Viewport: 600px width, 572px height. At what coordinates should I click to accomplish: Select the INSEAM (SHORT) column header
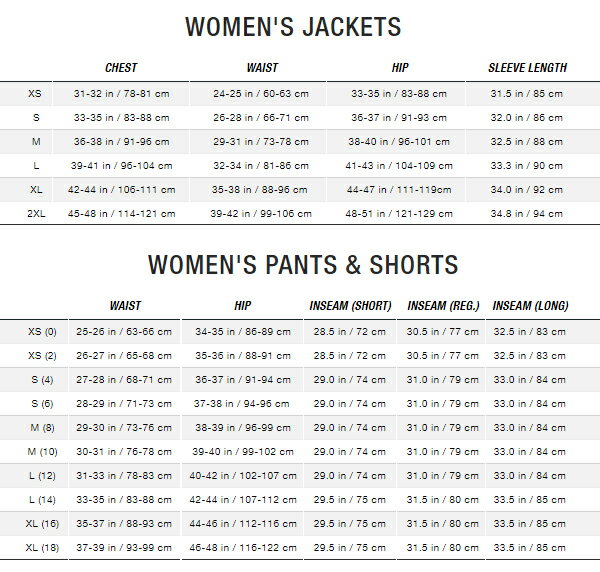coord(350,305)
